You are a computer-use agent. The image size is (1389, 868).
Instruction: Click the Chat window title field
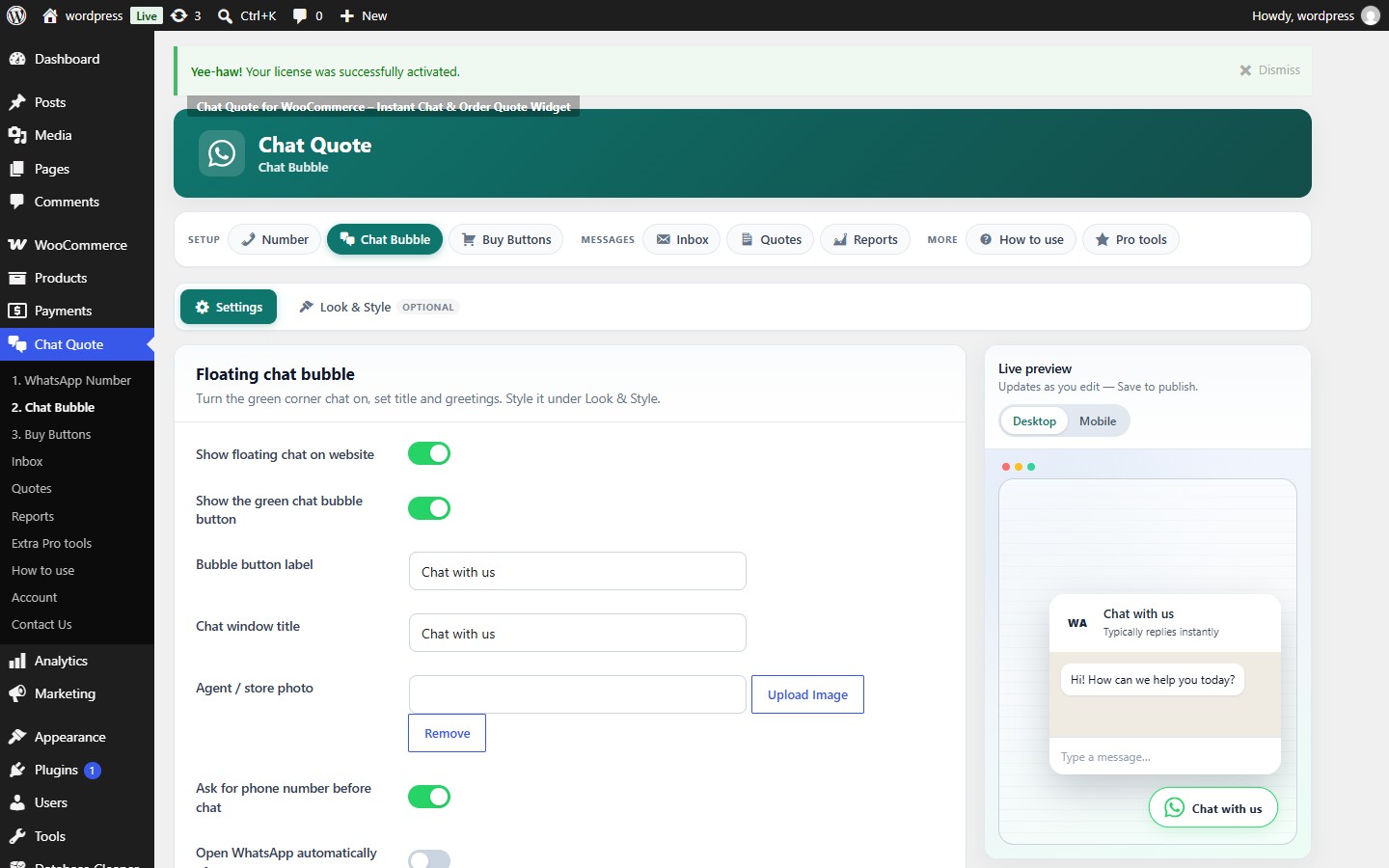coord(578,633)
